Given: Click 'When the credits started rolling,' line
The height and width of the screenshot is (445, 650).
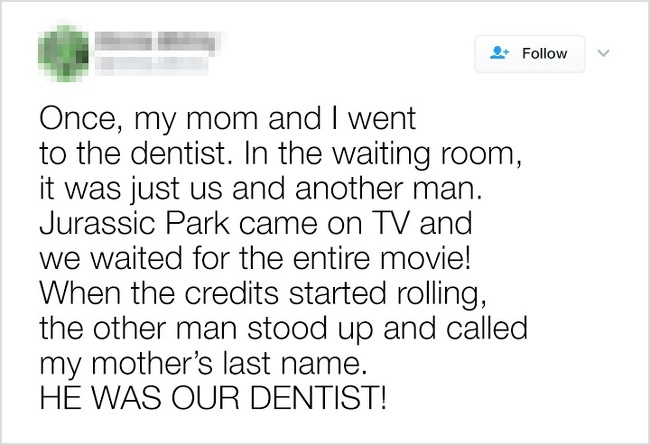Looking at the screenshot, I should [x=263, y=294].
